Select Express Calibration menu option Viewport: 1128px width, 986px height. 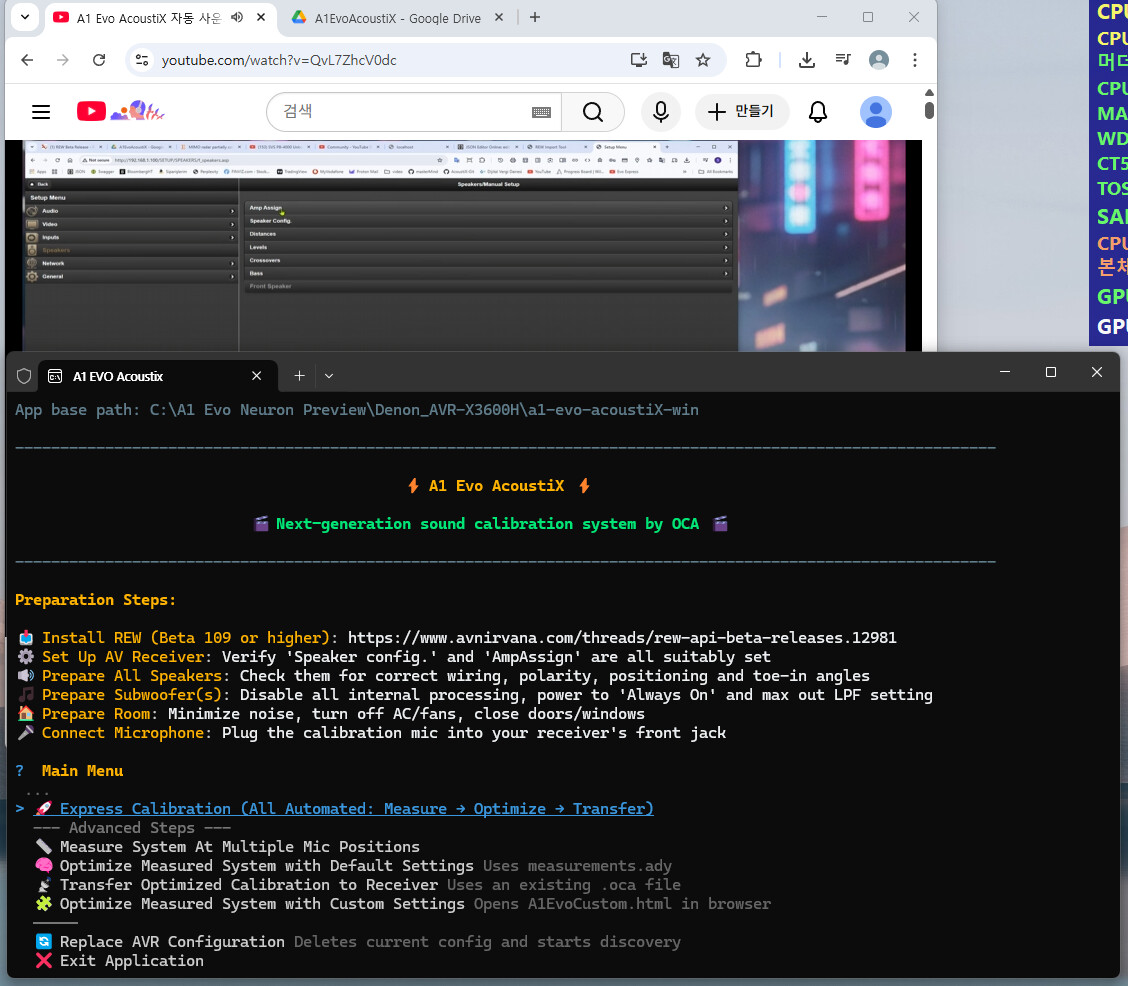click(x=356, y=808)
